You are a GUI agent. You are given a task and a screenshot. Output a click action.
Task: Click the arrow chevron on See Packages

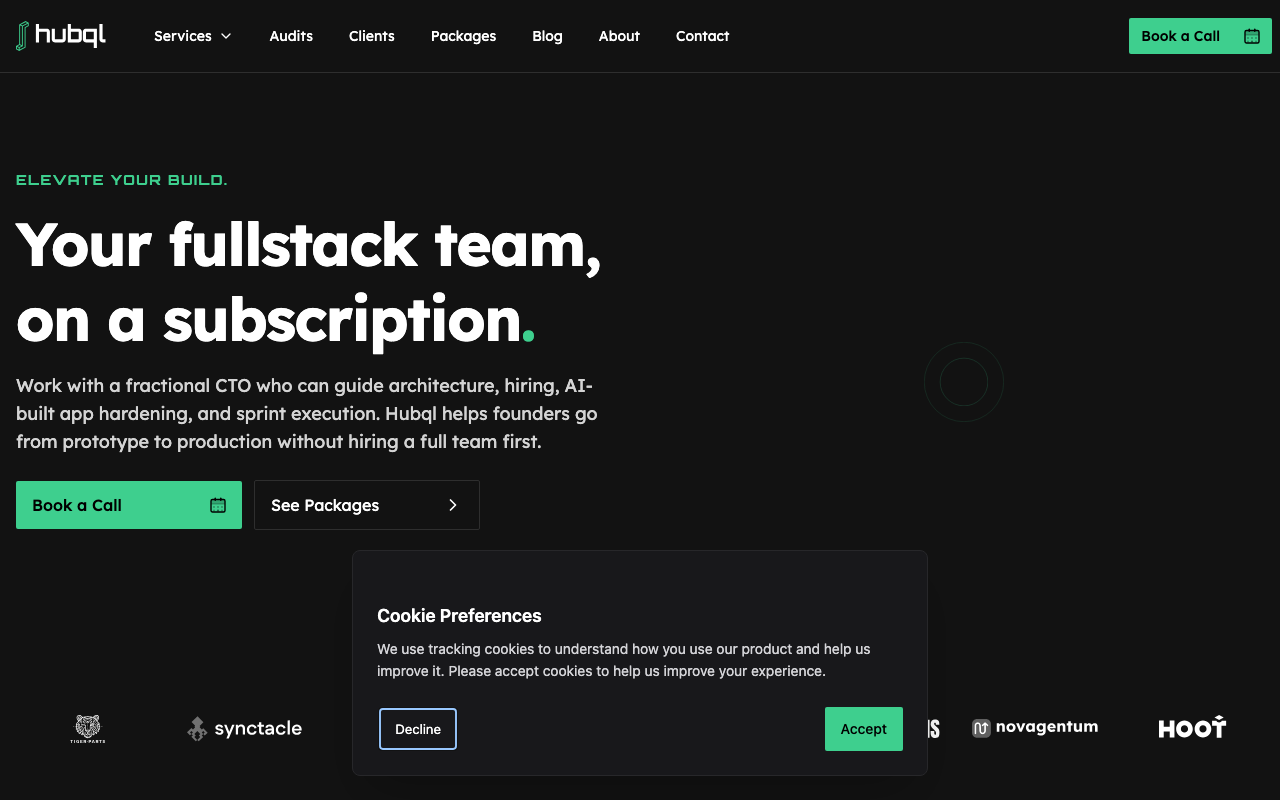click(453, 505)
